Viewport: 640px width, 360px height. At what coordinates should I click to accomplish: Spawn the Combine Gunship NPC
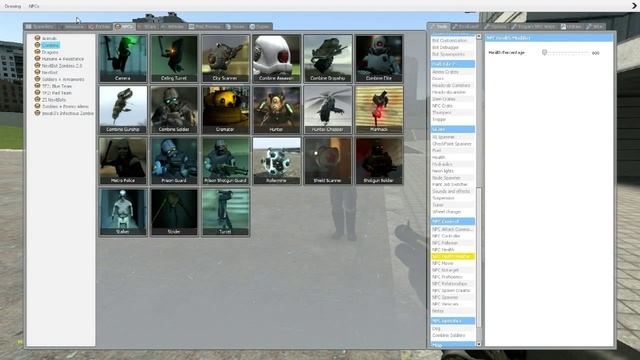click(123, 109)
